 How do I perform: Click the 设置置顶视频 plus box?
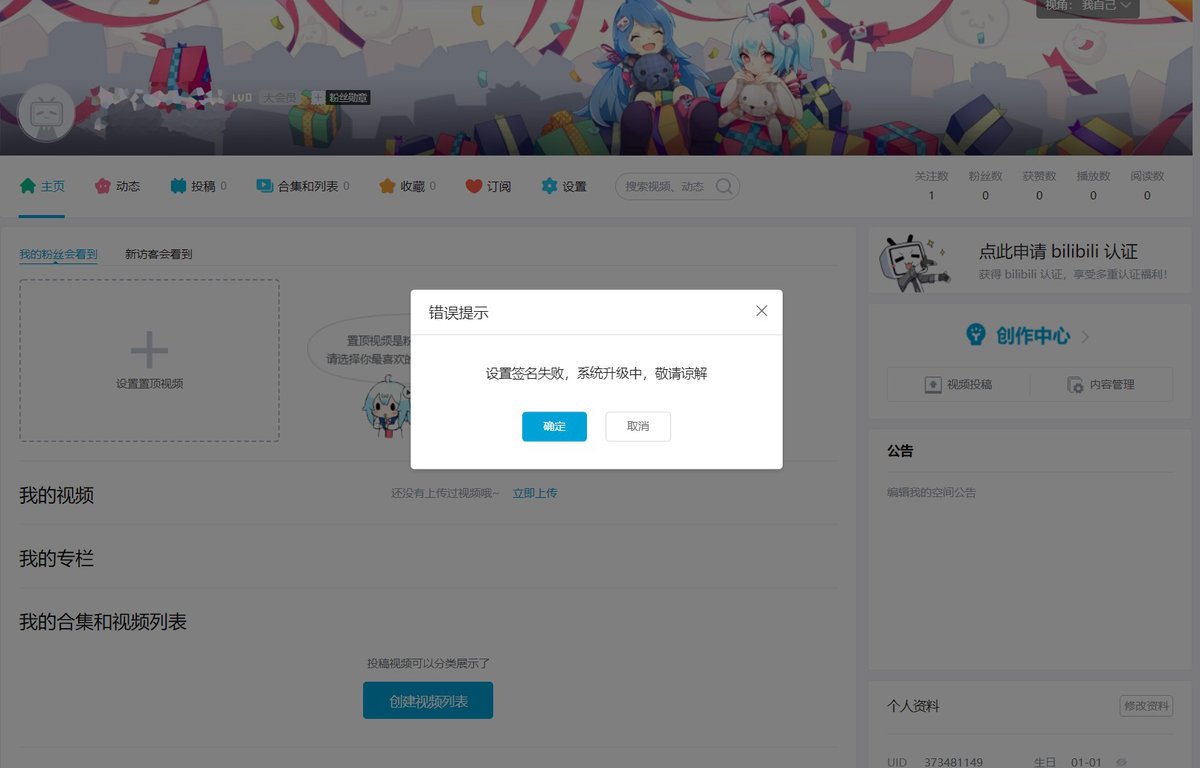click(x=149, y=361)
